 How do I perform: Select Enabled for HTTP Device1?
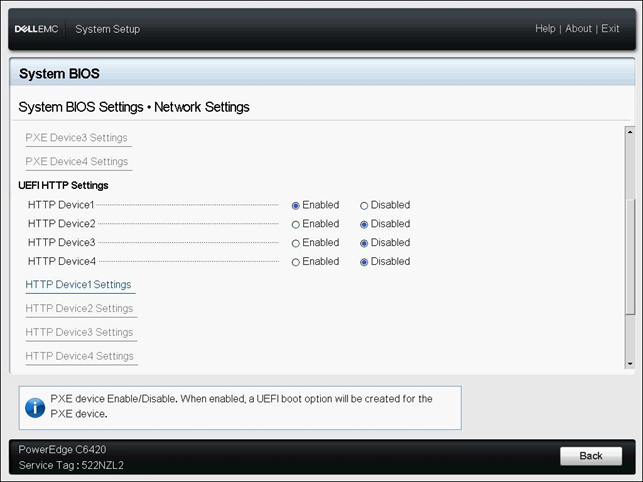click(x=296, y=205)
